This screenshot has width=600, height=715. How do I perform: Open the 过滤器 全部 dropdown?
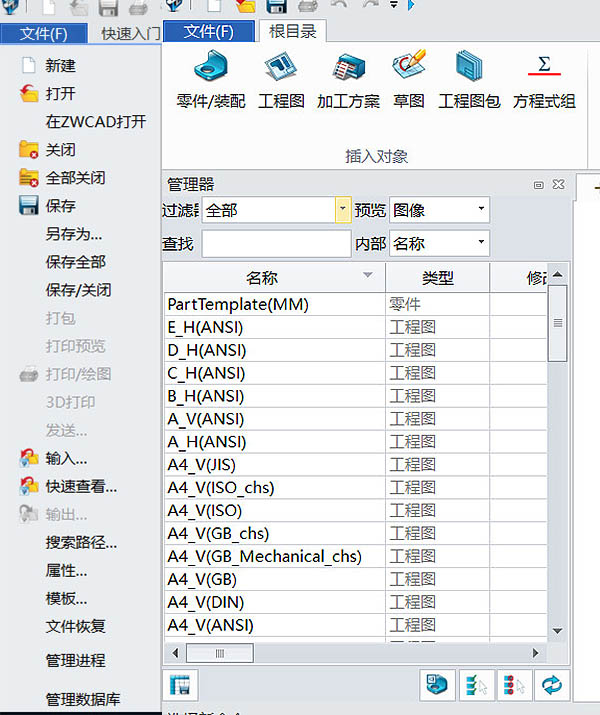[343, 210]
